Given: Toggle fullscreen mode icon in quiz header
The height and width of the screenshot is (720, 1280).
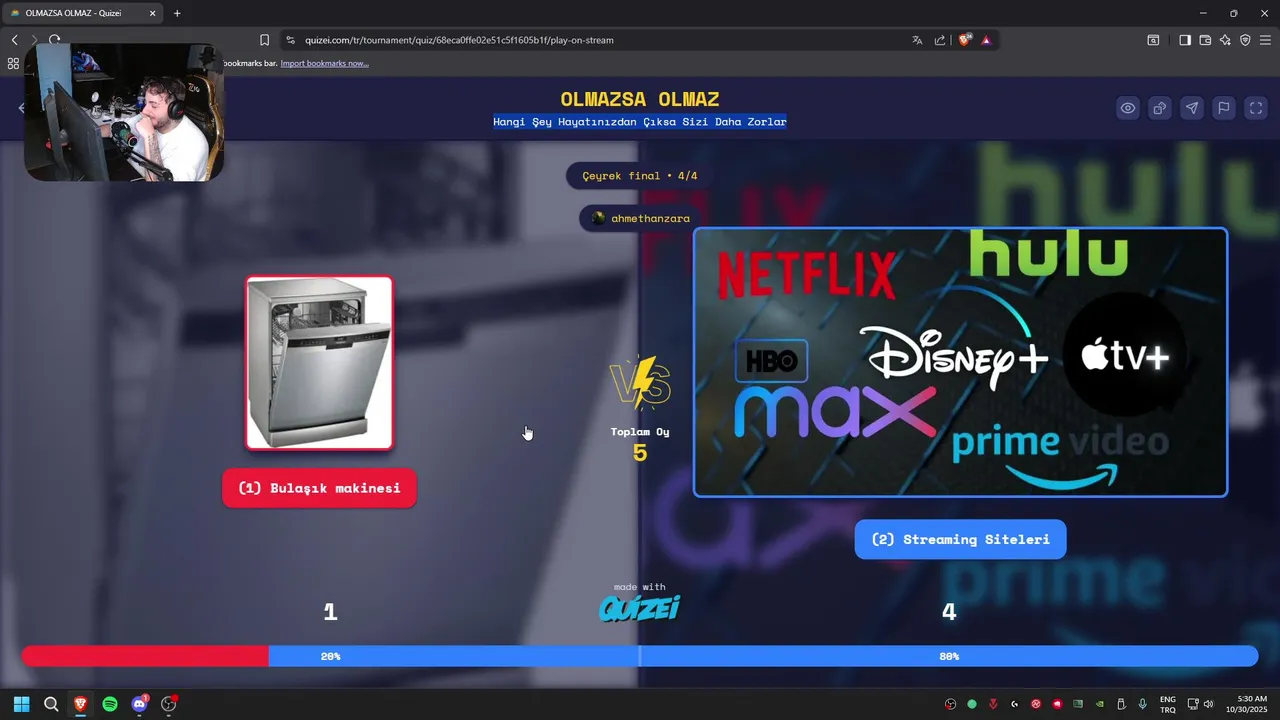Looking at the screenshot, I should [1256, 108].
